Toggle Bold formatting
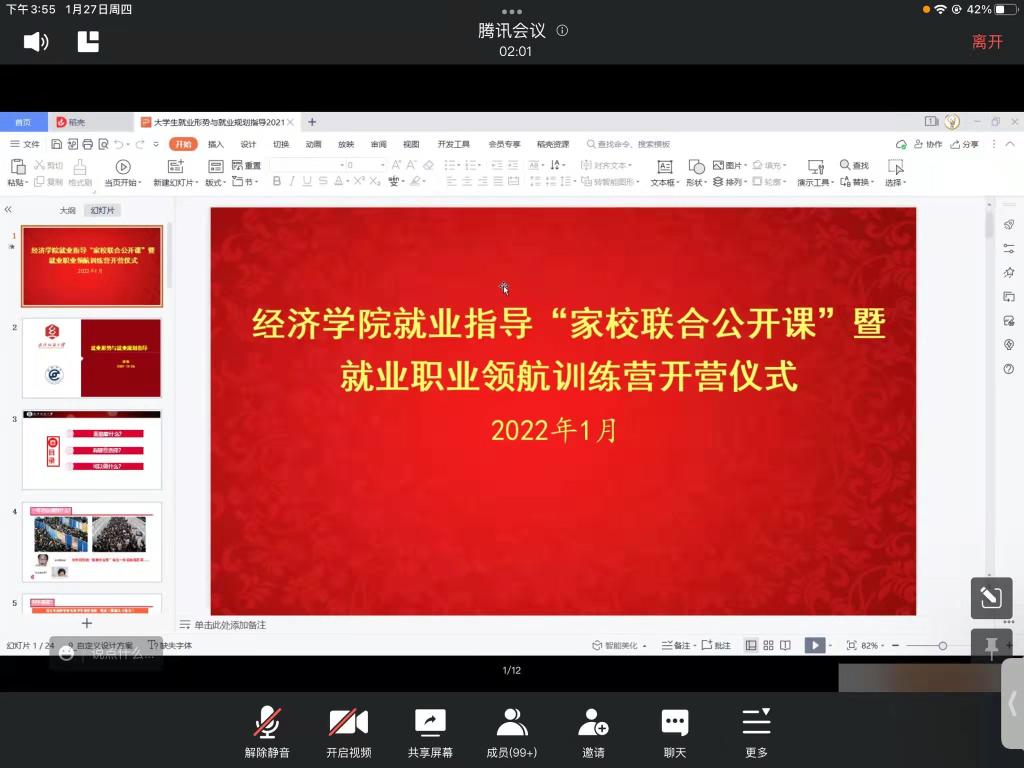 (x=276, y=181)
